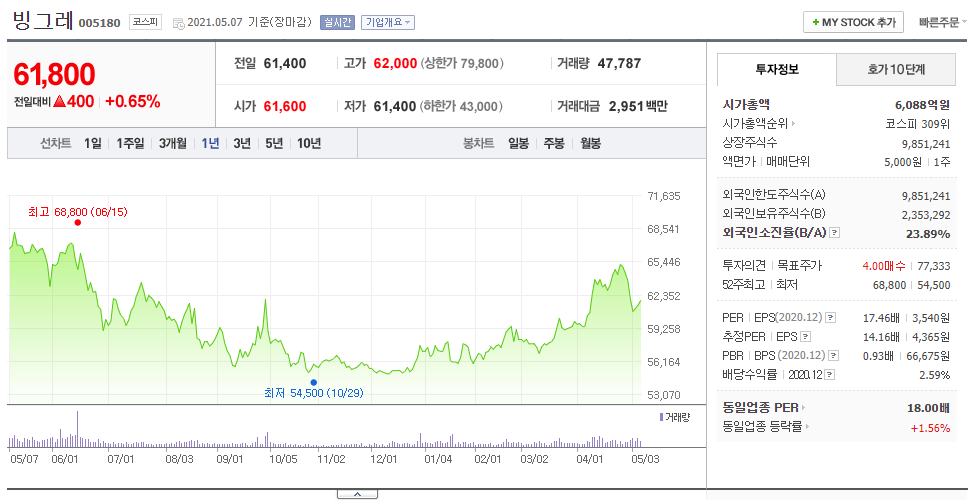Click the 코스피 309위 ranking
Viewport: 977px width, 500px height.
(x=917, y=123)
